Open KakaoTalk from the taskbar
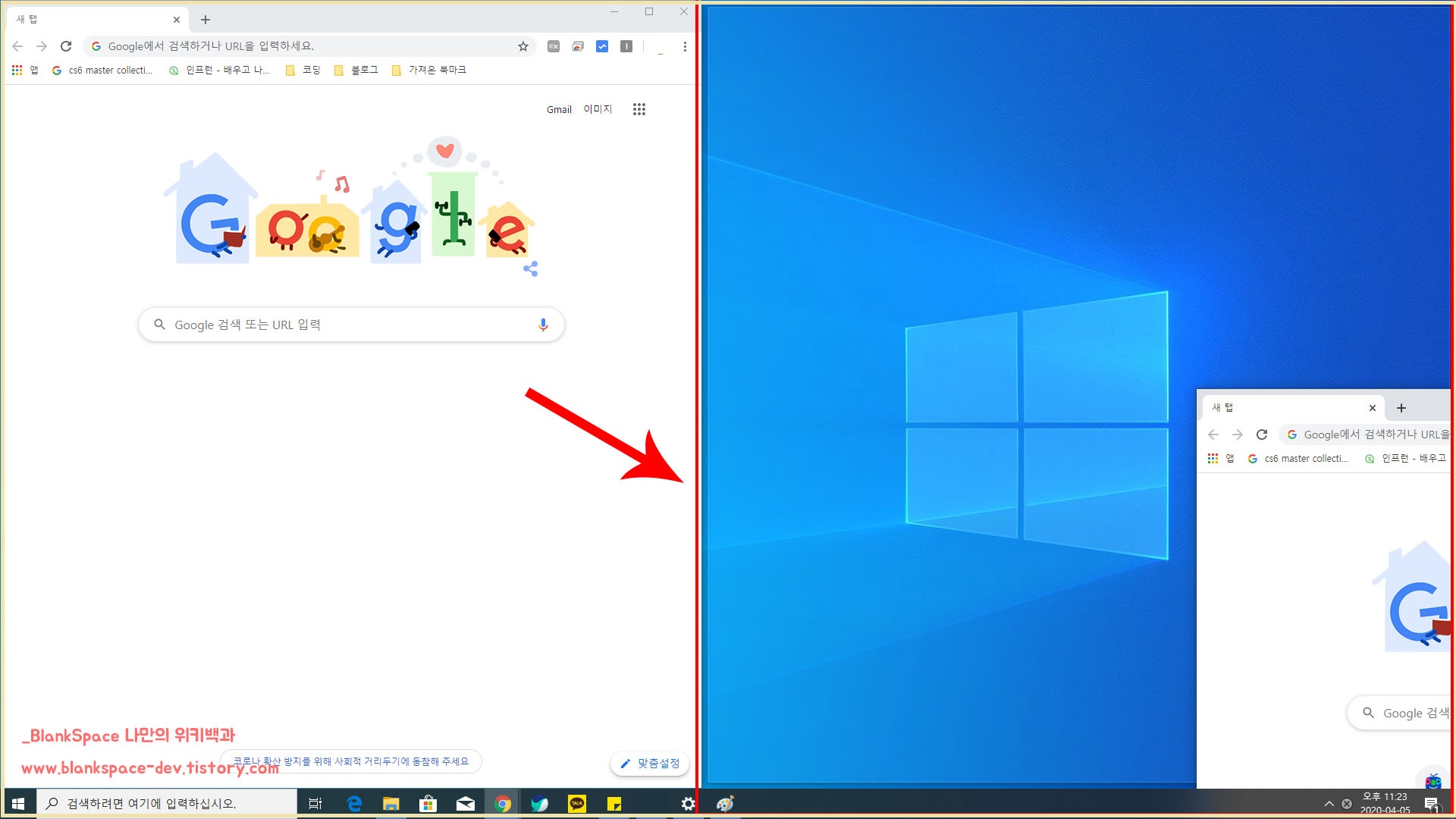1456x819 pixels. click(x=577, y=804)
